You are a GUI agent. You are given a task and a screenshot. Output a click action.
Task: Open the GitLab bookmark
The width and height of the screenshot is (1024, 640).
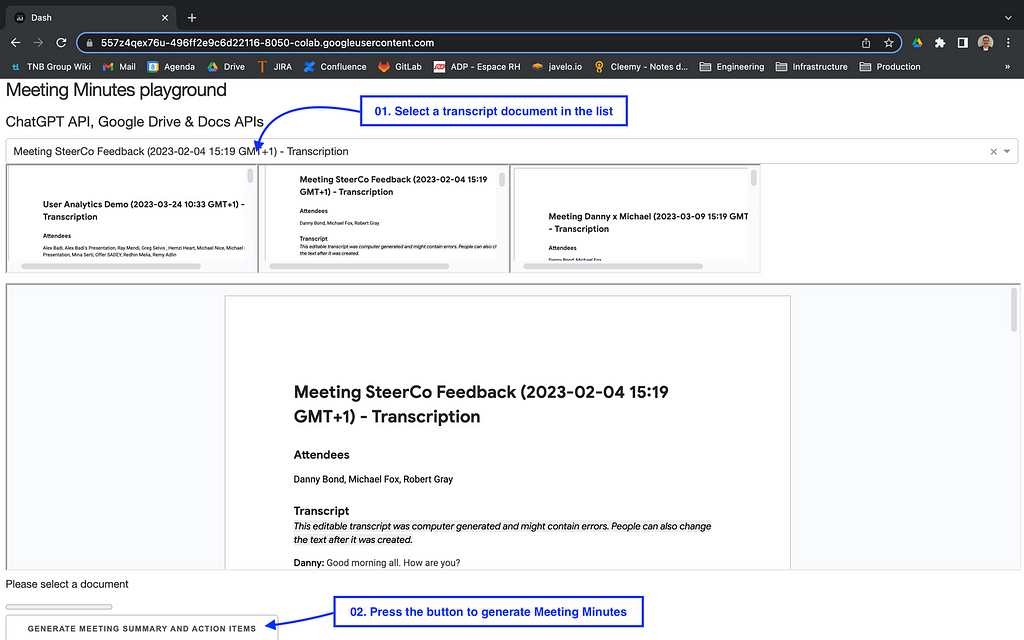tap(400, 67)
